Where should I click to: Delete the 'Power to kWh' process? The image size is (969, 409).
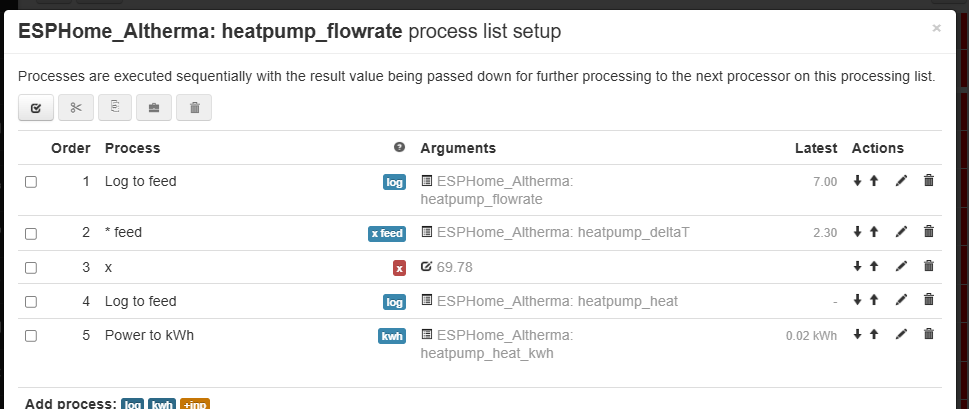coord(928,335)
